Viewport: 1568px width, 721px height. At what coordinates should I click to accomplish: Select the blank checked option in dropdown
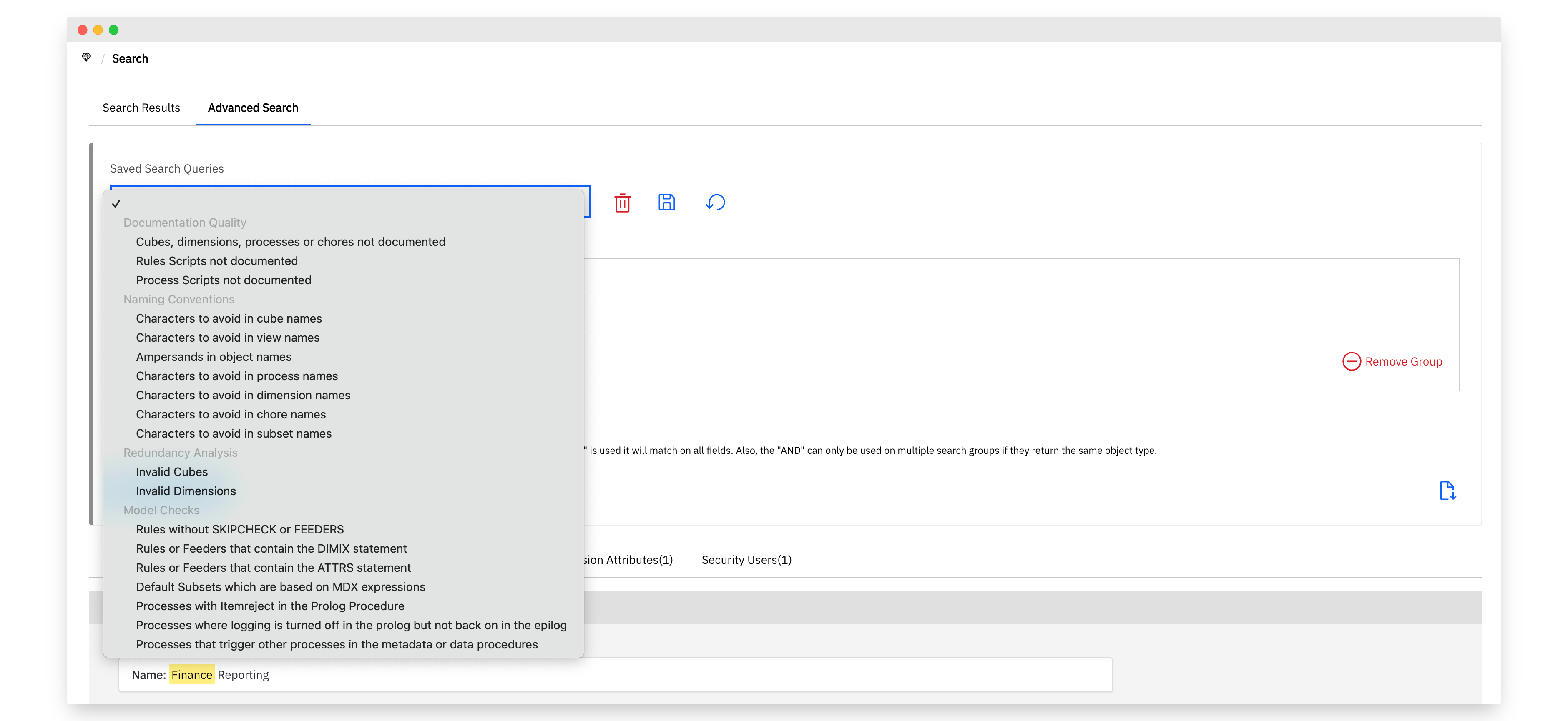pyautogui.click(x=343, y=204)
